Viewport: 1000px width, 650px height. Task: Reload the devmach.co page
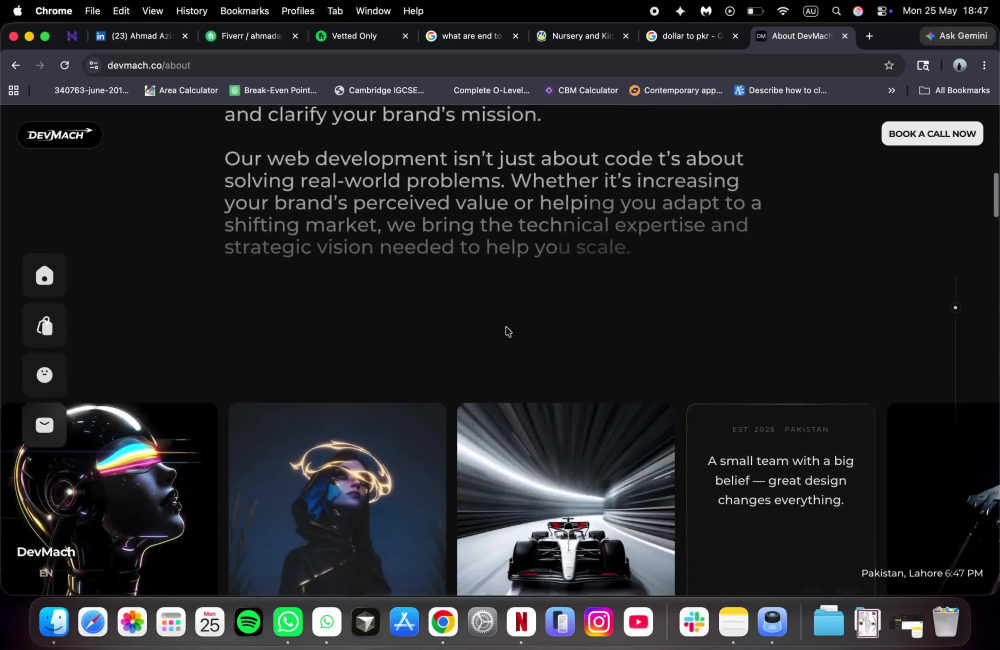64,65
